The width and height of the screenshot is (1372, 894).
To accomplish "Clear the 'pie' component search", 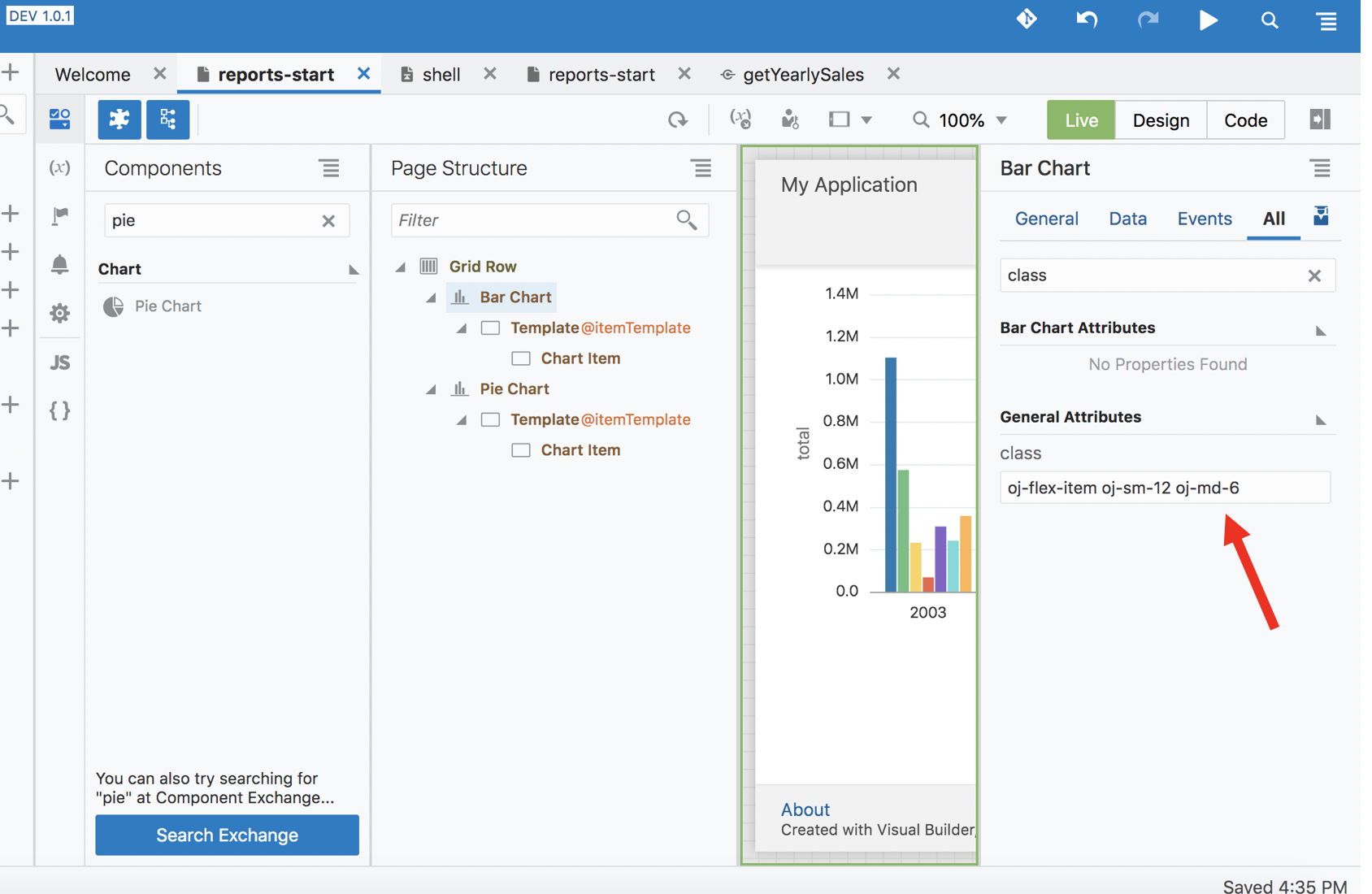I will [x=328, y=221].
